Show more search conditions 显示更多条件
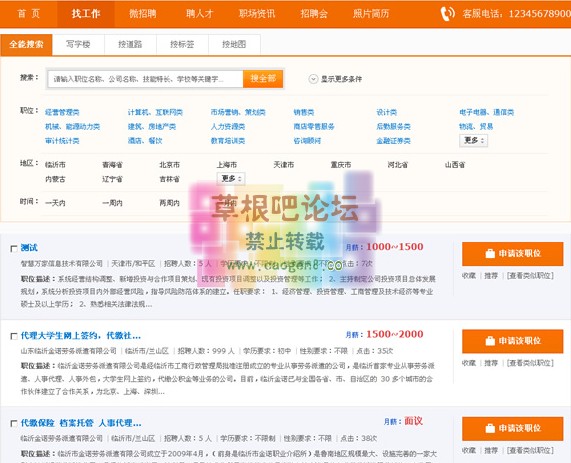 pyautogui.click(x=341, y=79)
